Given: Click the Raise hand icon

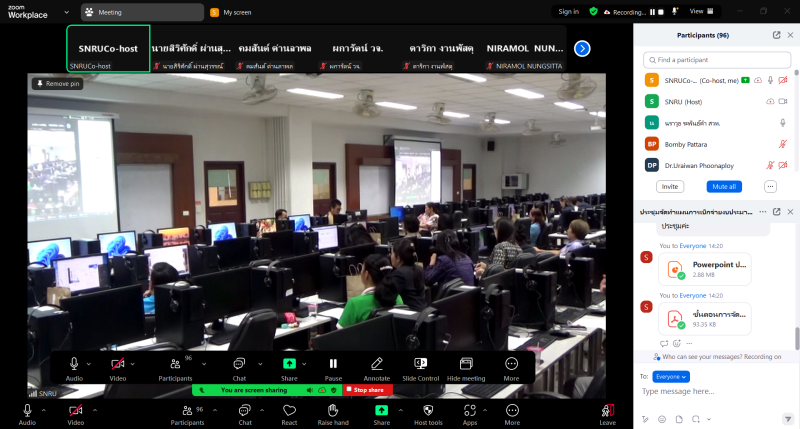Looking at the screenshot, I should tap(333, 410).
